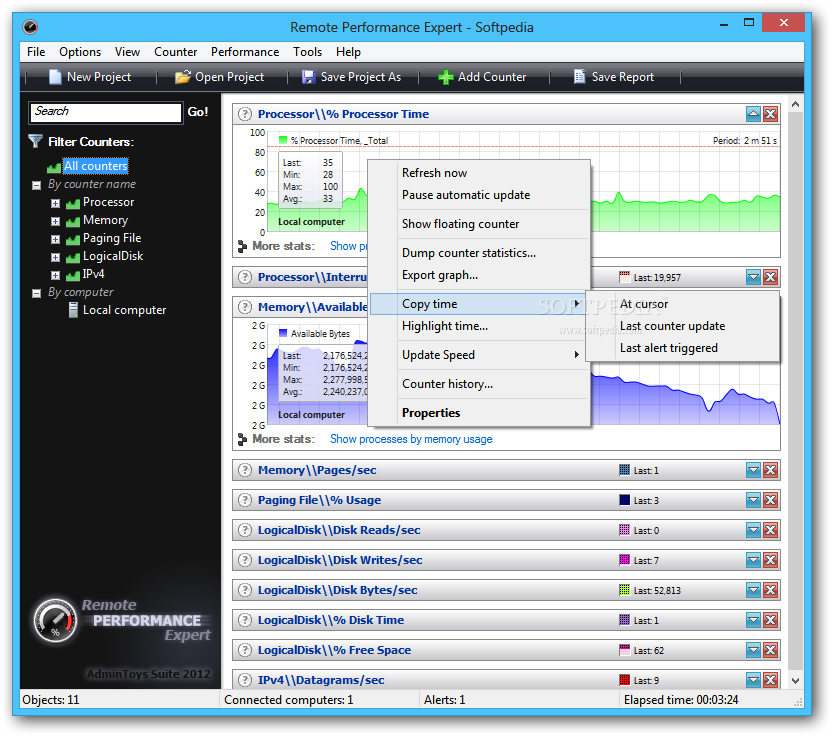
Task: Select All counters filter
Action: (96, 166)
